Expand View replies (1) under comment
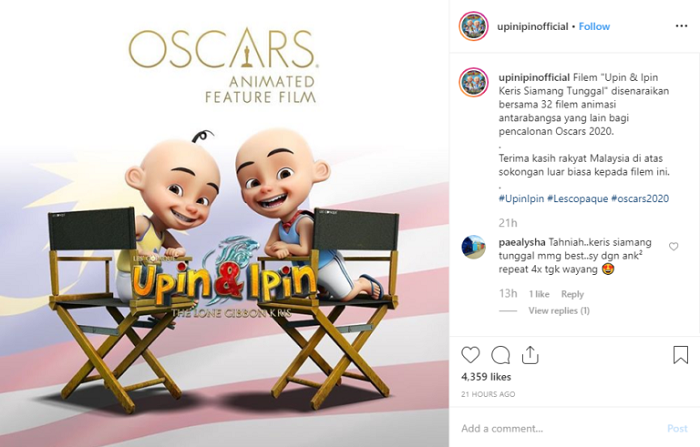This screenshot has height=447, width=700. pyautogui.click(x=559, y=311)
